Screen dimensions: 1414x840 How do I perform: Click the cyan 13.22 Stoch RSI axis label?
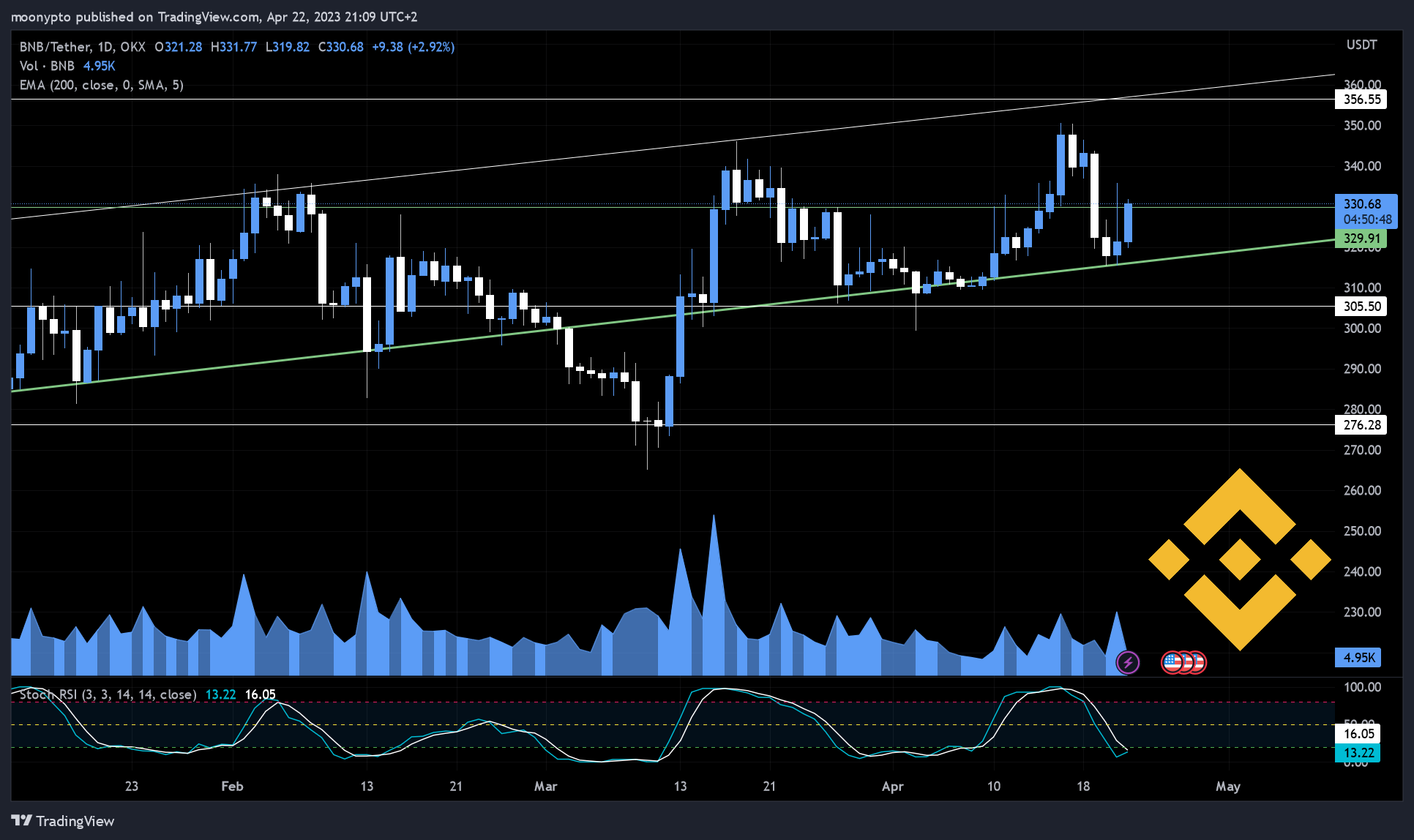[x=1358, y=753]
